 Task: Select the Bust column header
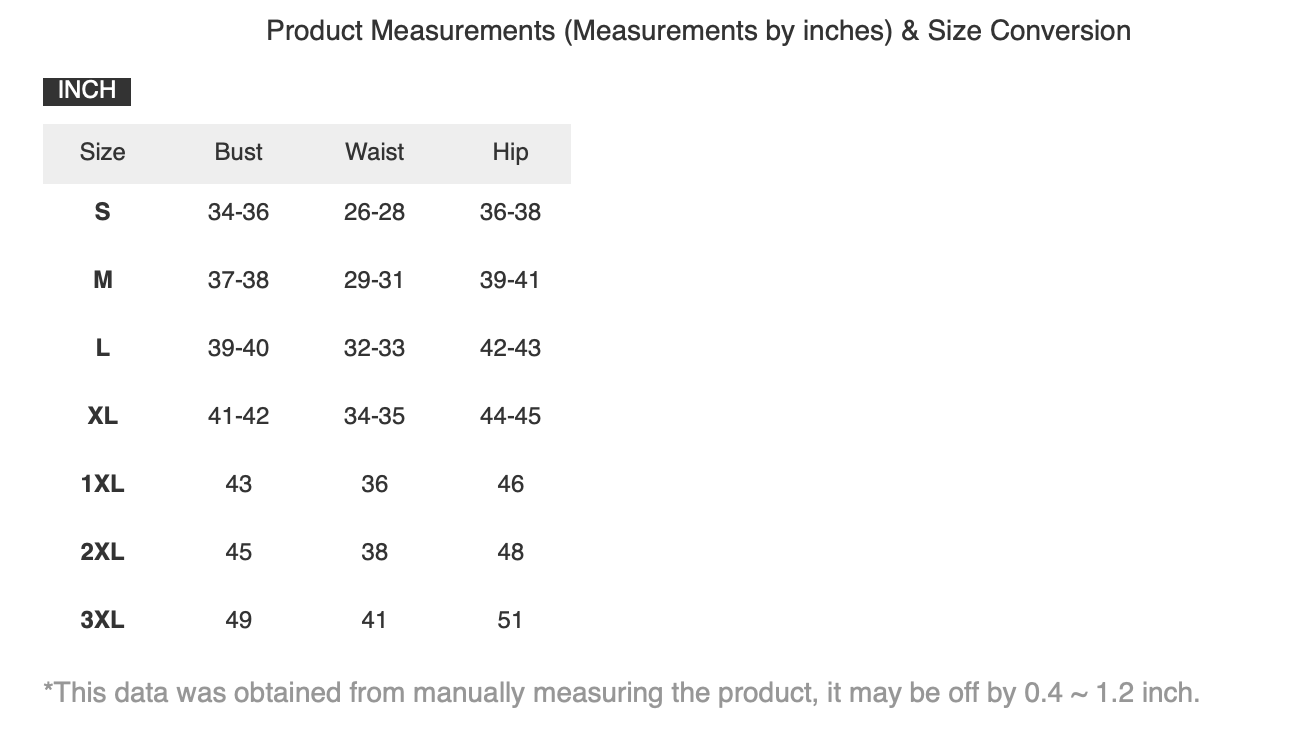[238, 152]
